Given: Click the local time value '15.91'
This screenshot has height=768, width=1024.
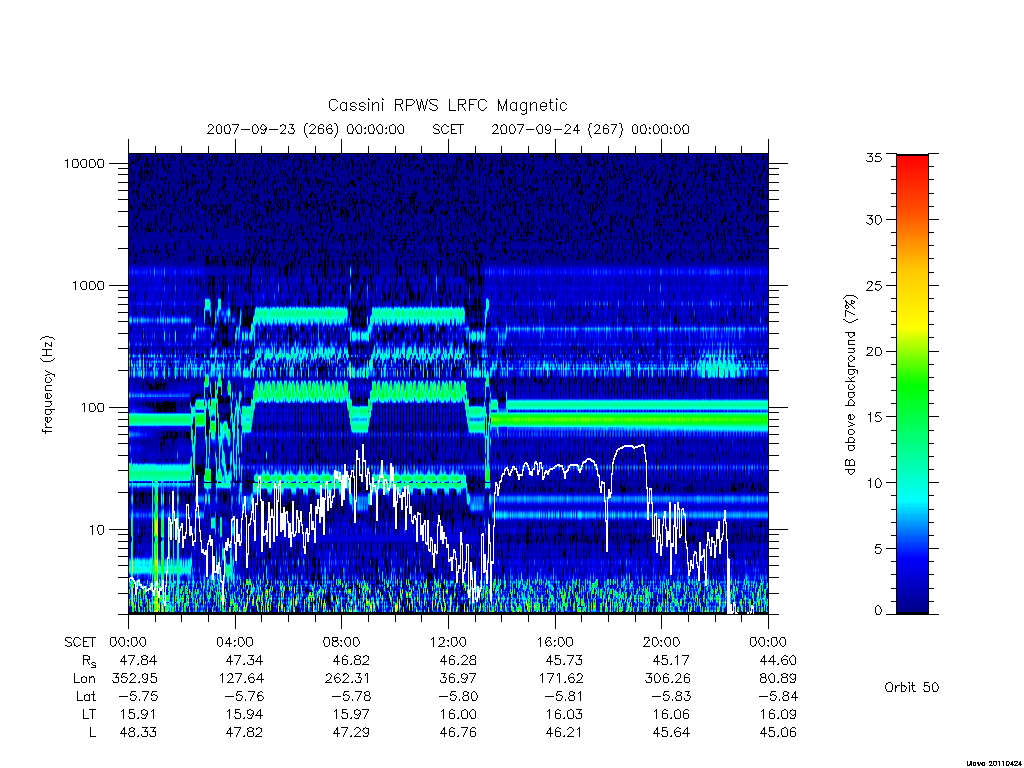Looking at the screenshot, I should pyautogui.click(x=138, y=714).
